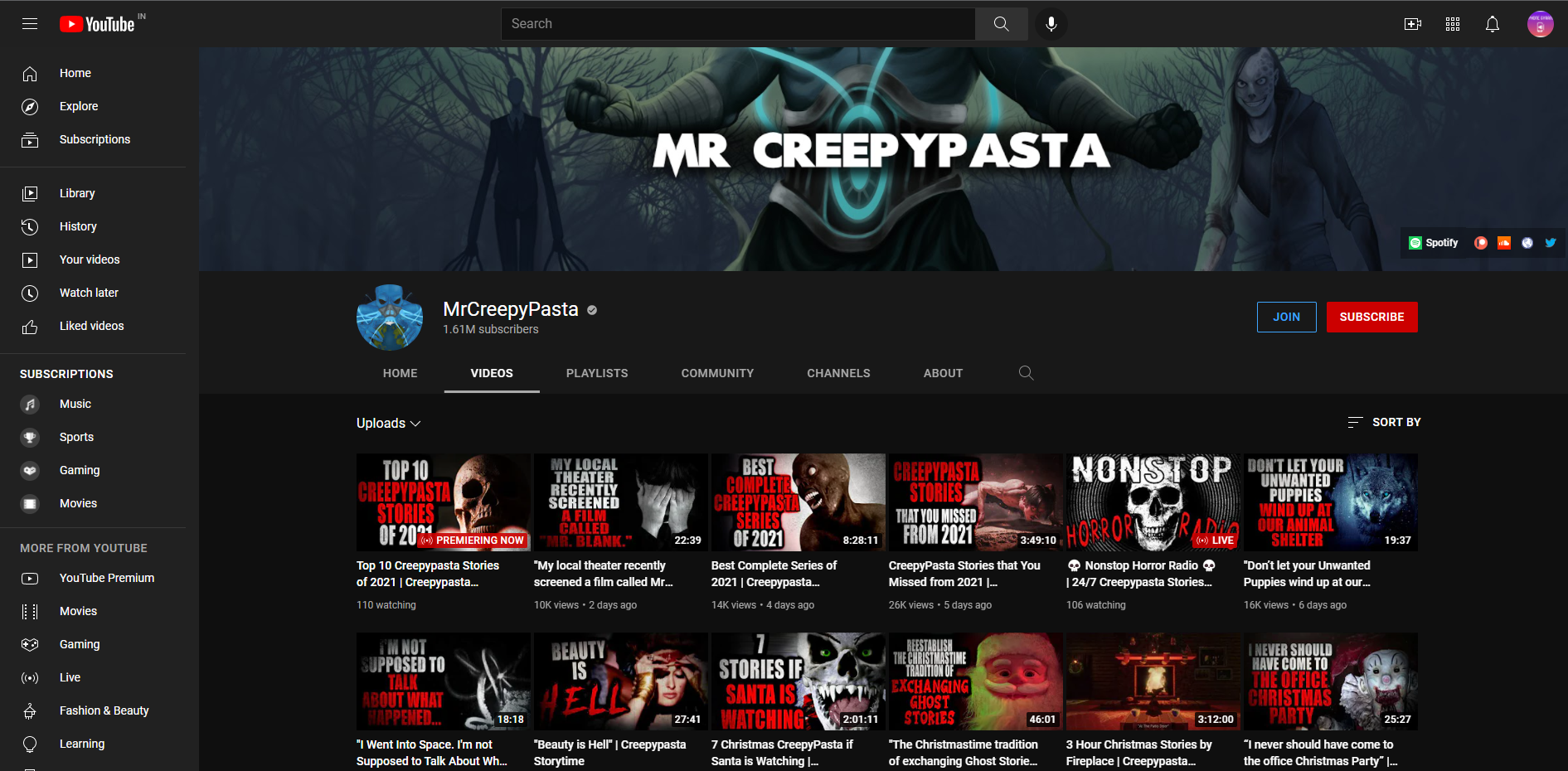Open Best Complete Series of 2021 thumbnail
1568x771 pixels.
pos(799,502)
